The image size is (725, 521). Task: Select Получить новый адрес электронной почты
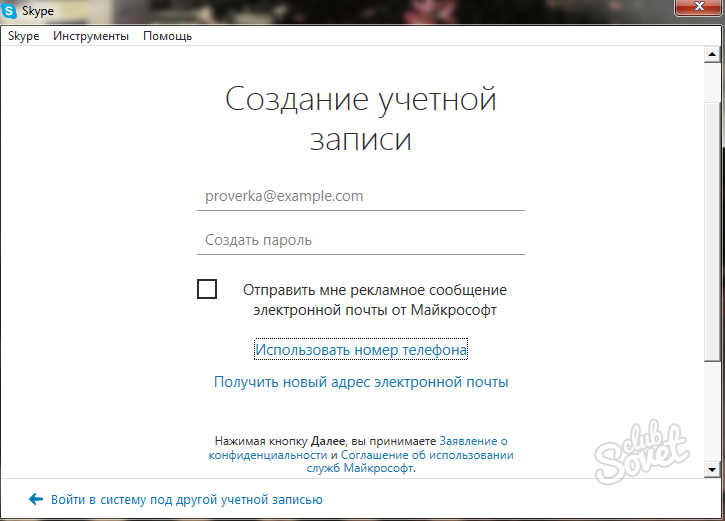pyautogui.click(x=361, y=382)
